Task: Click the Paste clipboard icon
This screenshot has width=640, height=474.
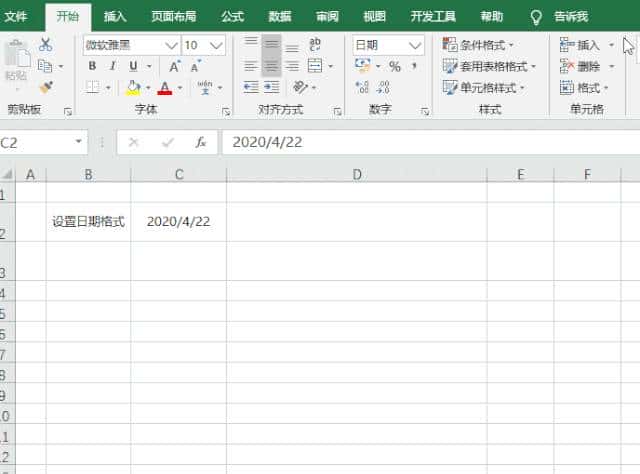Action: tap(17, 54)
